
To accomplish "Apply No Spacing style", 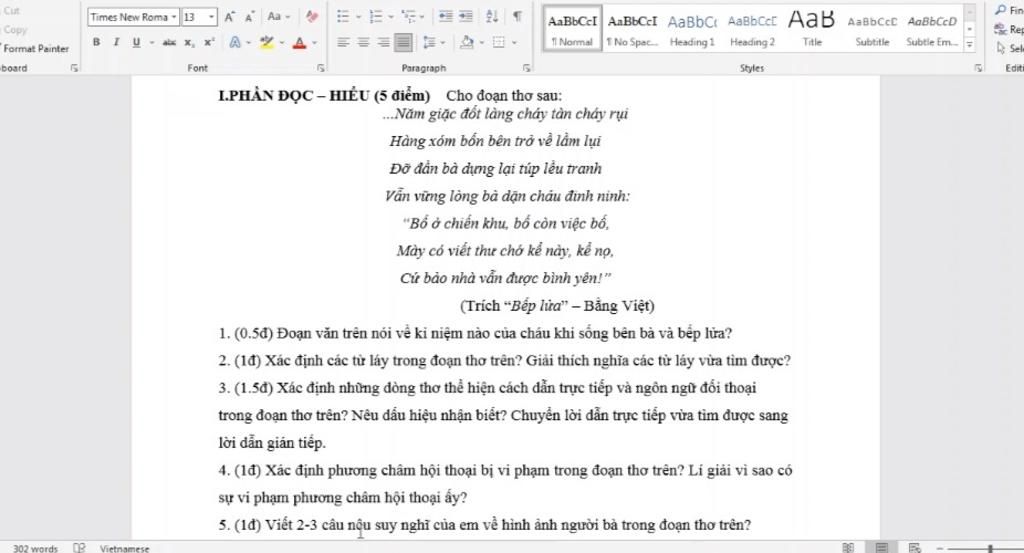I will [x=632, y=29].
